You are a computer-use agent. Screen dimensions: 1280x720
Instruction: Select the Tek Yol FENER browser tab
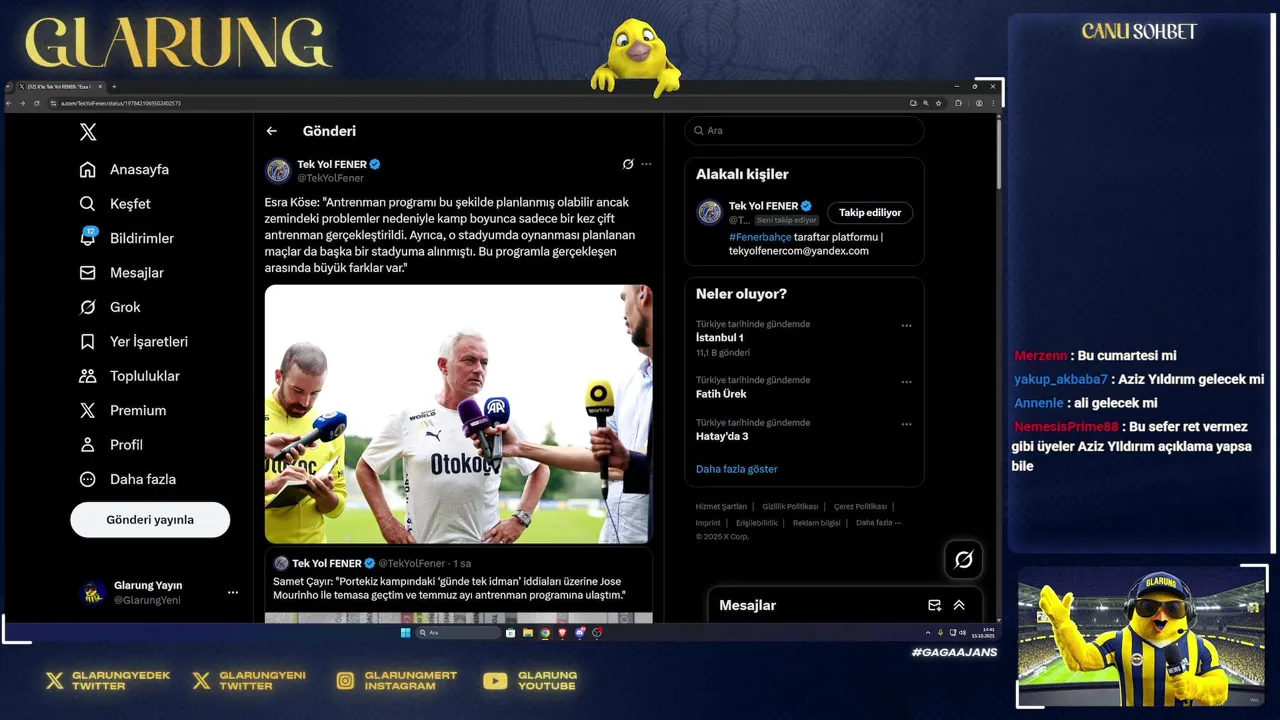point(60,87)
